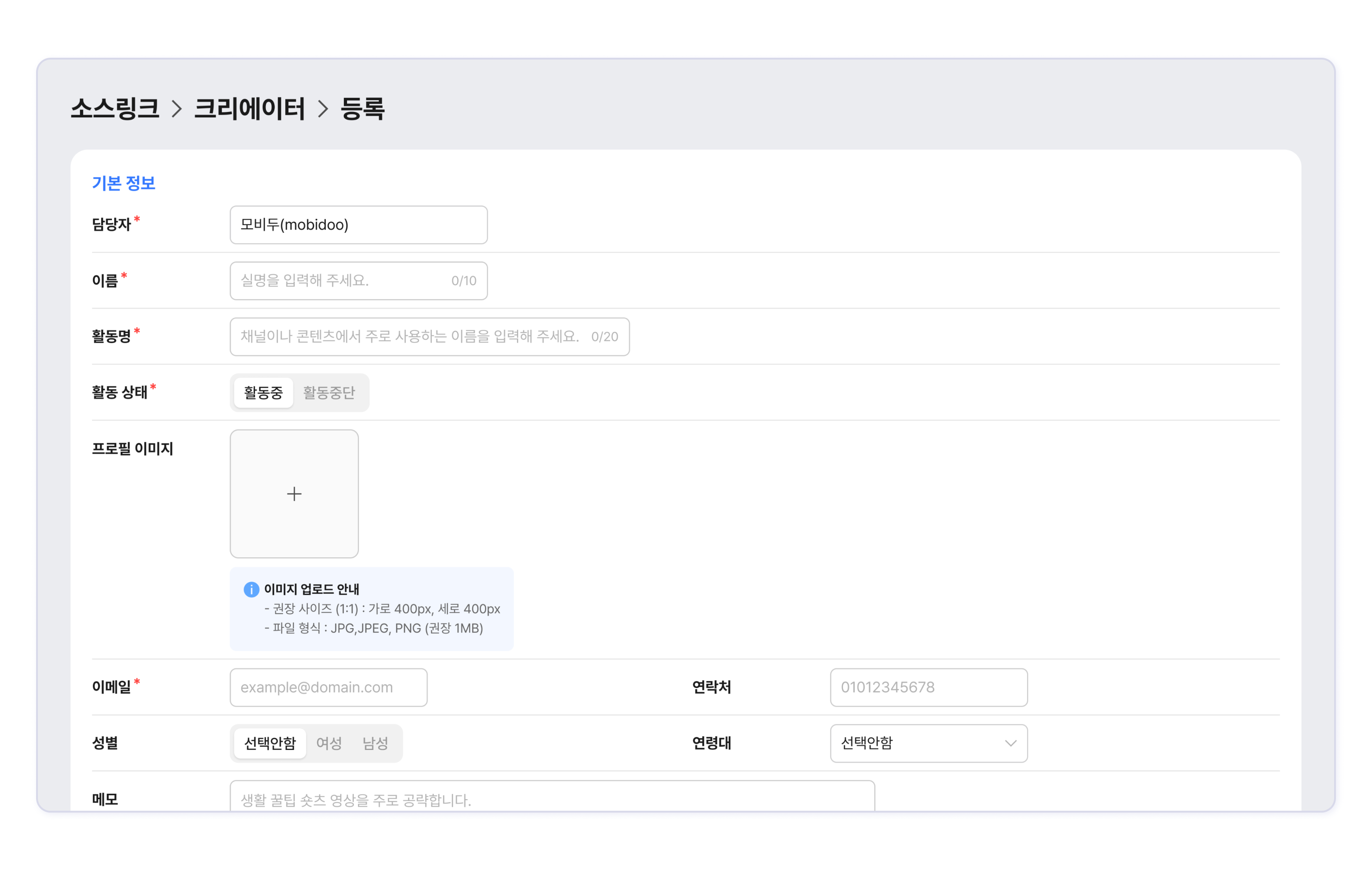Viewport: 1372px width, 870px height.
Task: Select 활동중 activity status
Action: 263,393
